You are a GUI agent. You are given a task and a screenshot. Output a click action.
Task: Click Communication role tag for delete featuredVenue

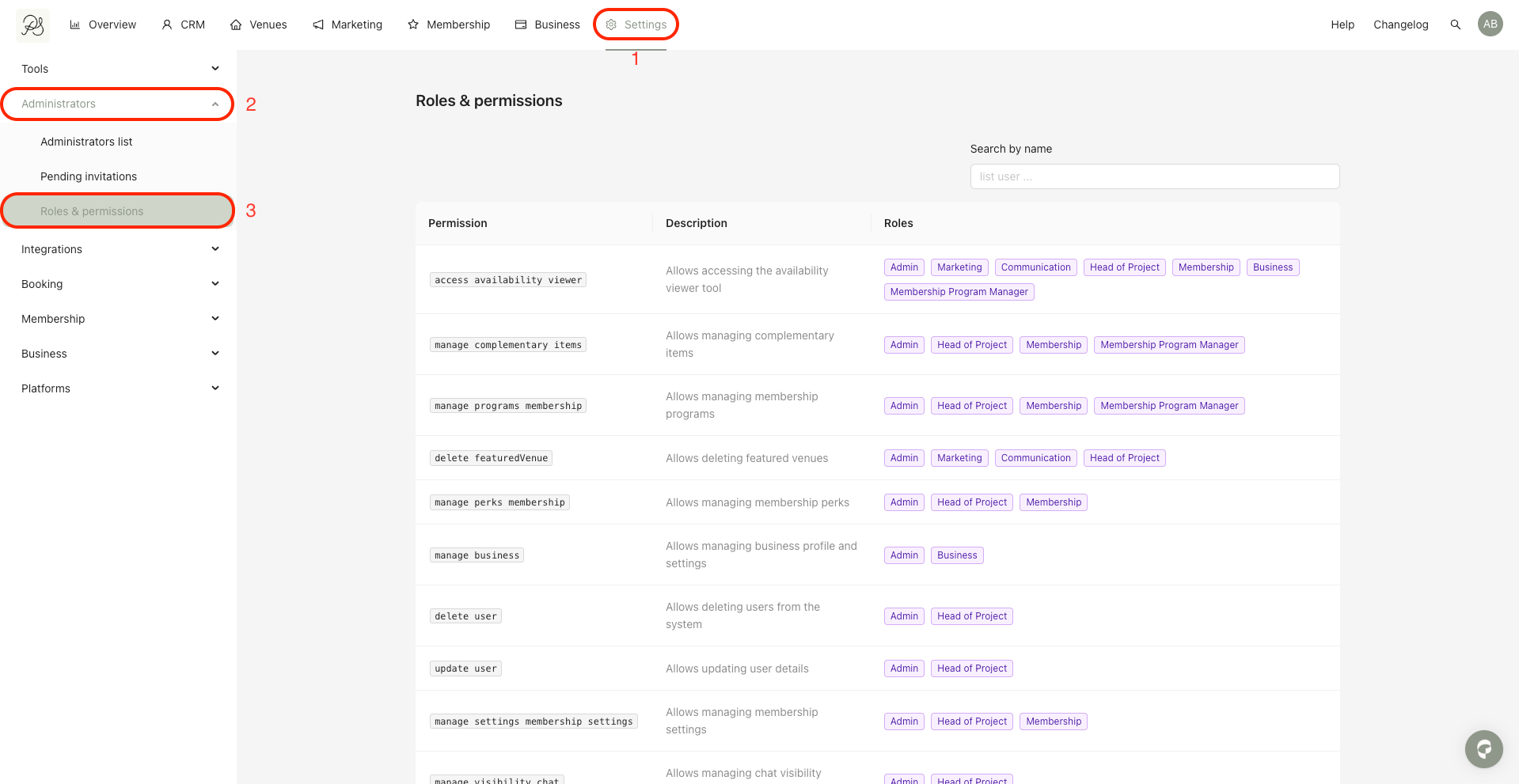(x=1035, y=458)
